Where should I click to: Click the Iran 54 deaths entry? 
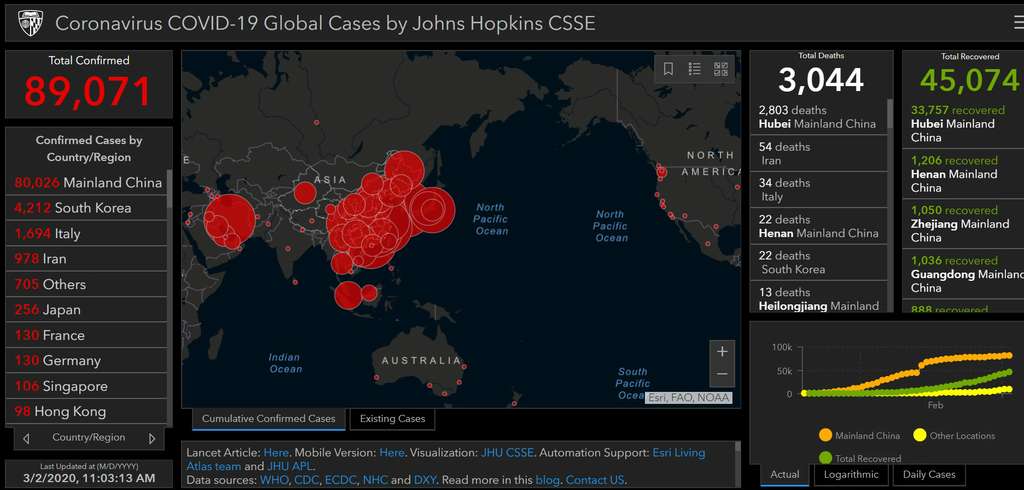tap(818, 154)
